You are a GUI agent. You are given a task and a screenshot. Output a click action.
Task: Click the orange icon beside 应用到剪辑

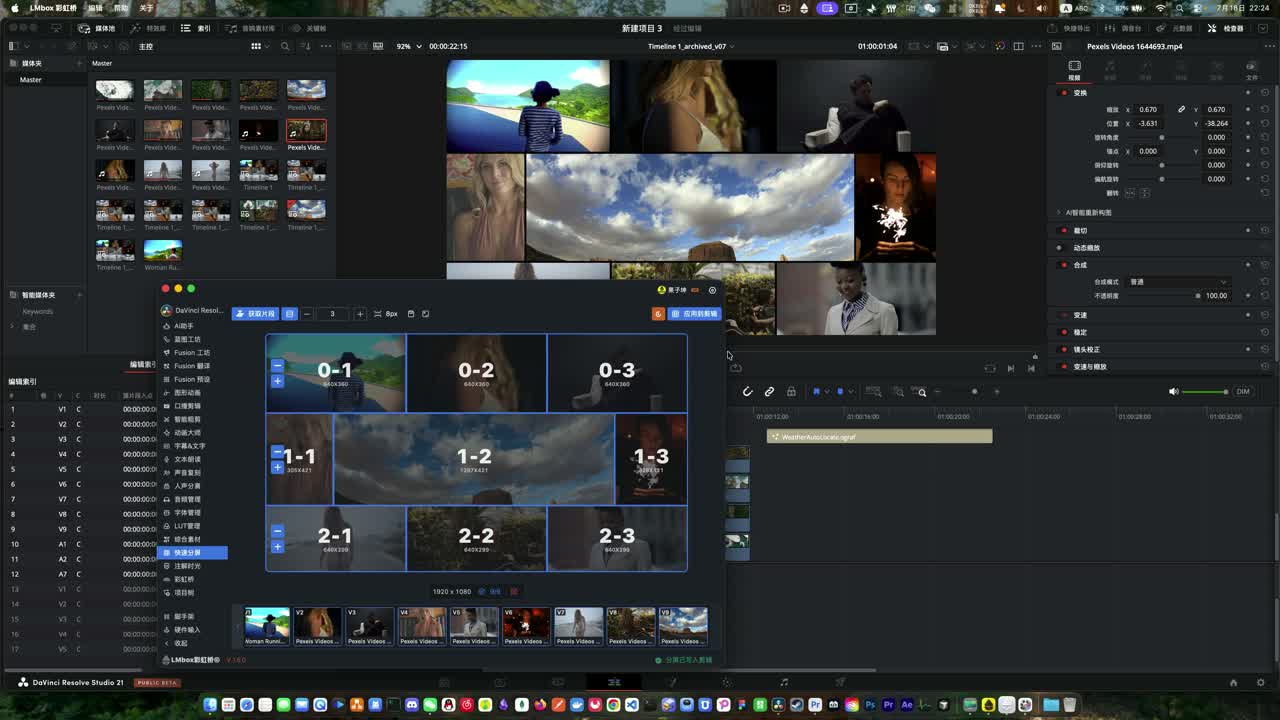pos(658,314)
